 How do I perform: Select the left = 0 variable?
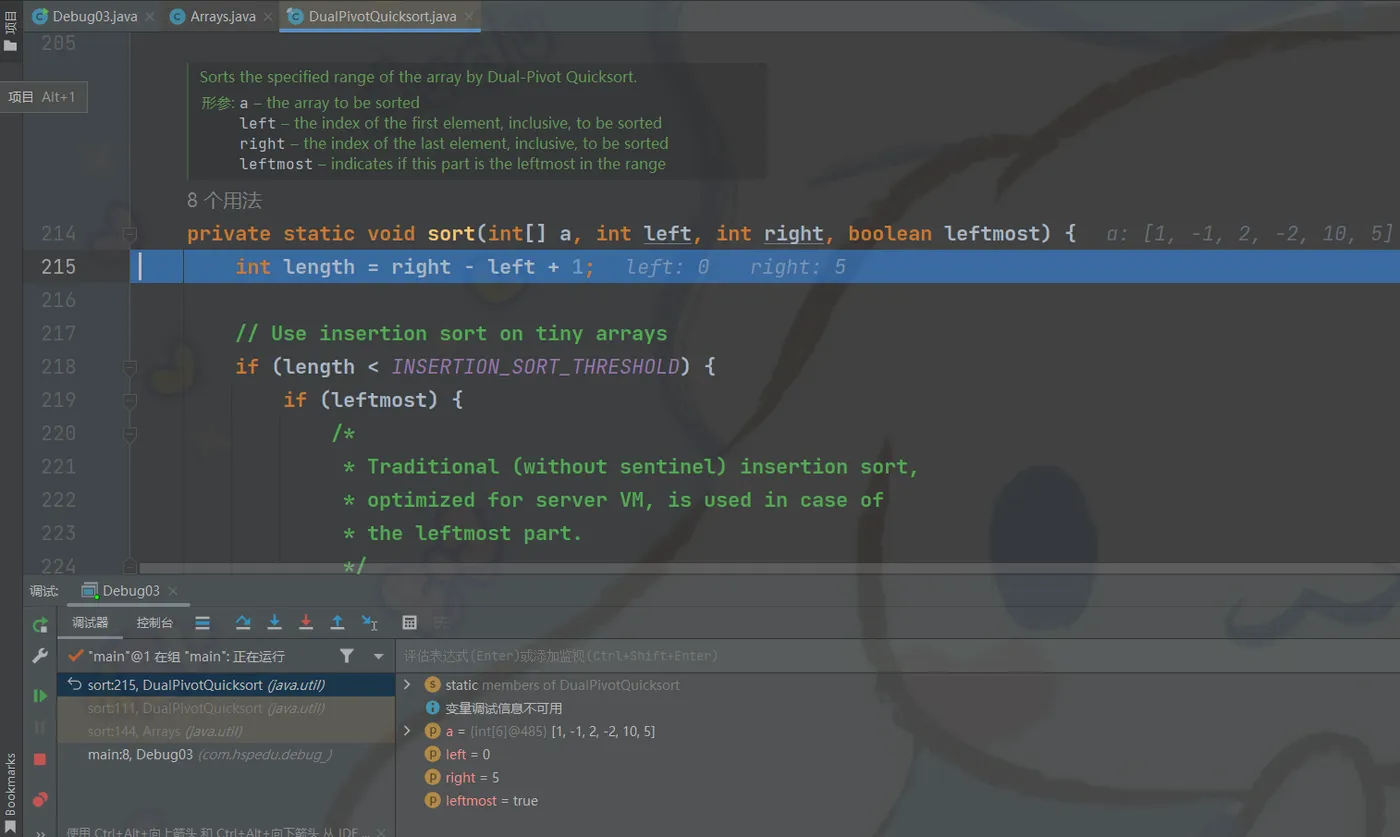[467, 754]
